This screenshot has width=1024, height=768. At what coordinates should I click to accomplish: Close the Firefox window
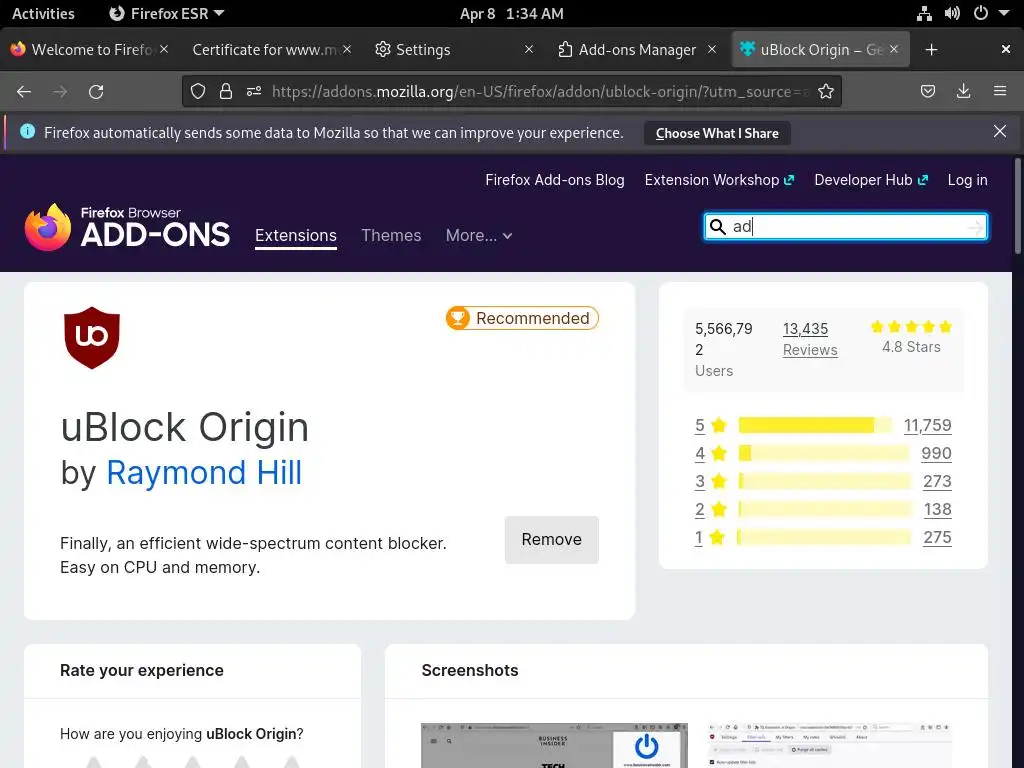tap(1006, 49)
